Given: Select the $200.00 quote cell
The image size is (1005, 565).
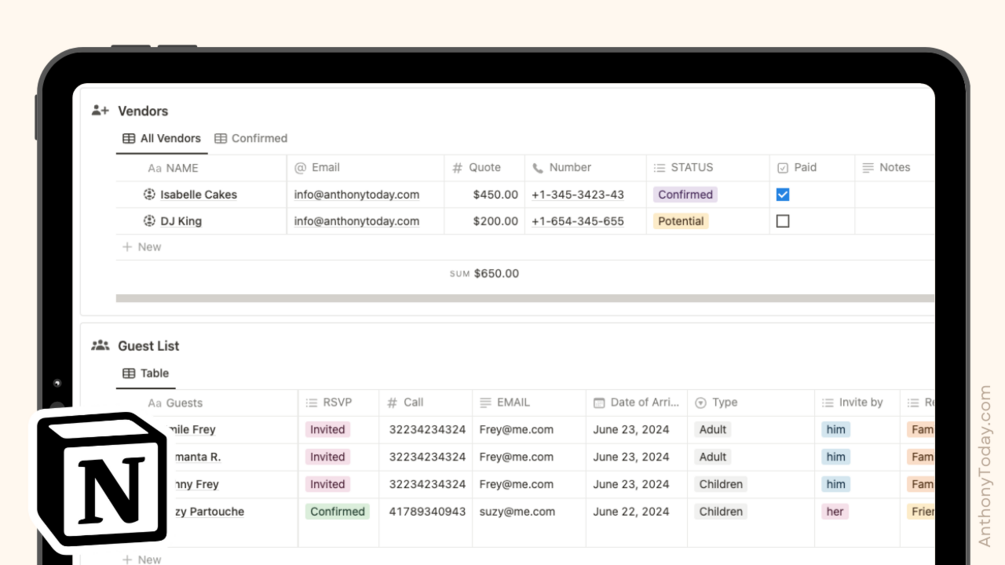Looking at the screenshot, I should pyautogui.click(x=485, y=221).
